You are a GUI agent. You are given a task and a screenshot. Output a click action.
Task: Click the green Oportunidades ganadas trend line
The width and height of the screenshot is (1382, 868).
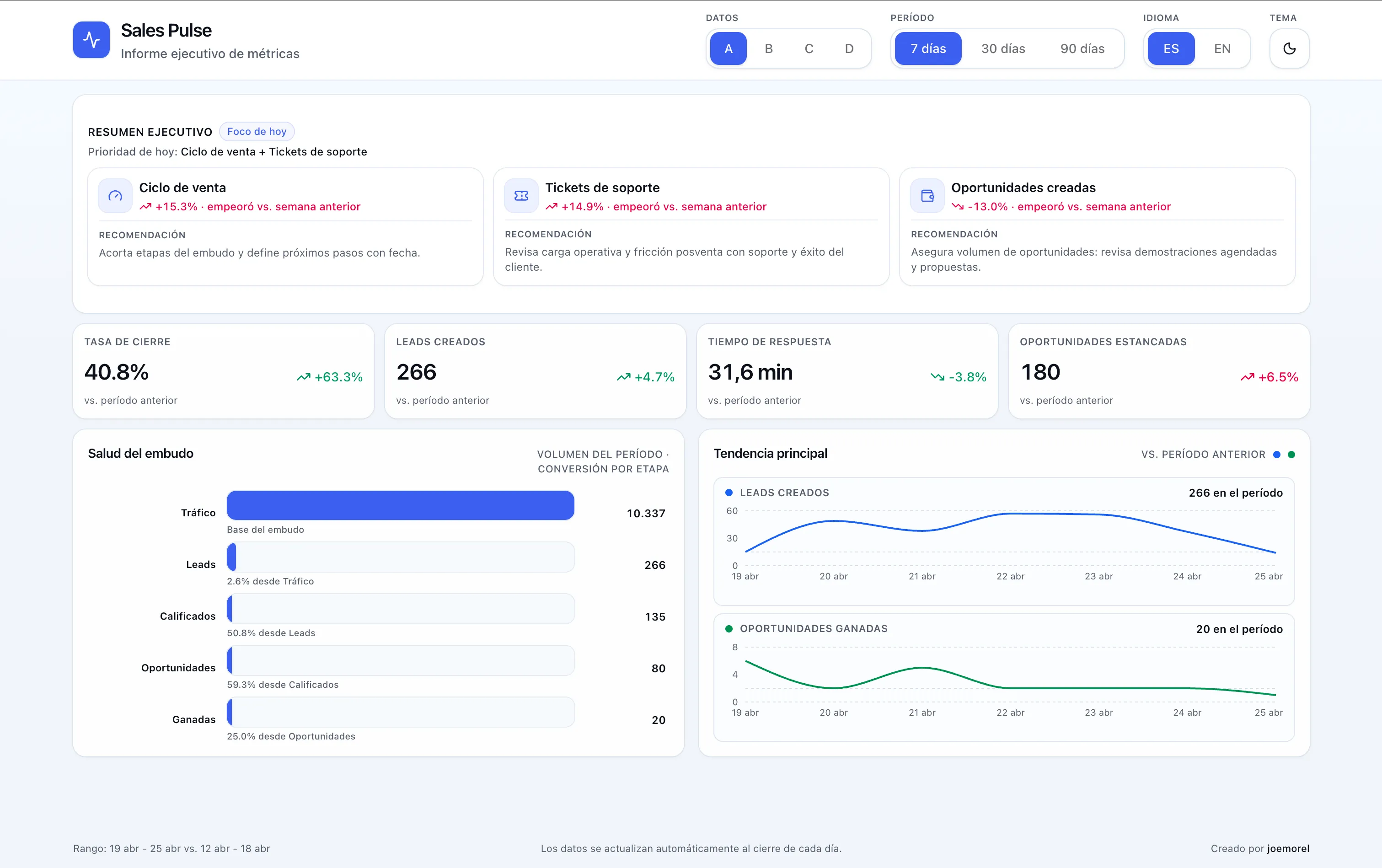pyautogui.click(x=1010, y=688)
